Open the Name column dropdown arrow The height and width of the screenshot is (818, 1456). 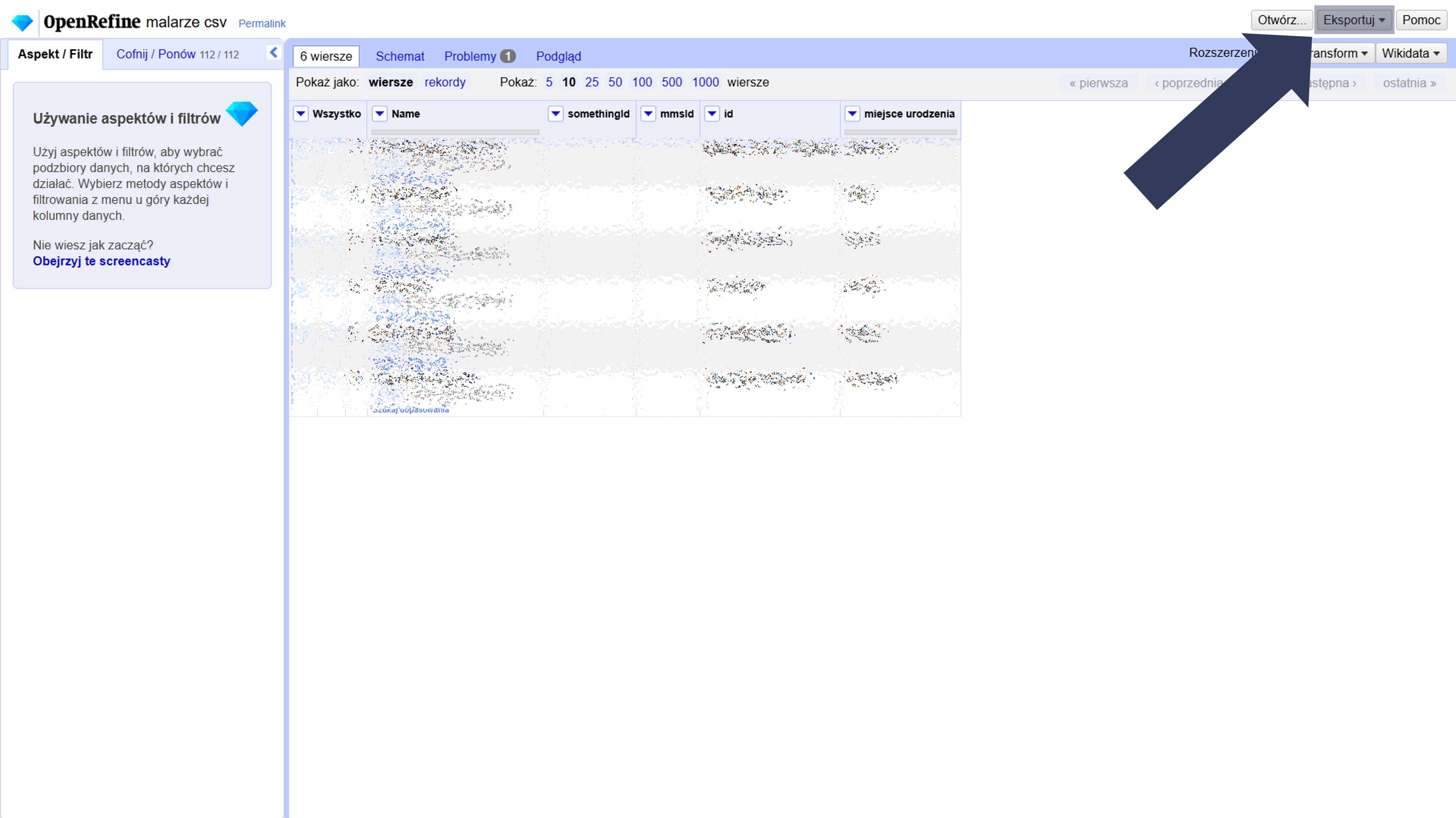380,113
